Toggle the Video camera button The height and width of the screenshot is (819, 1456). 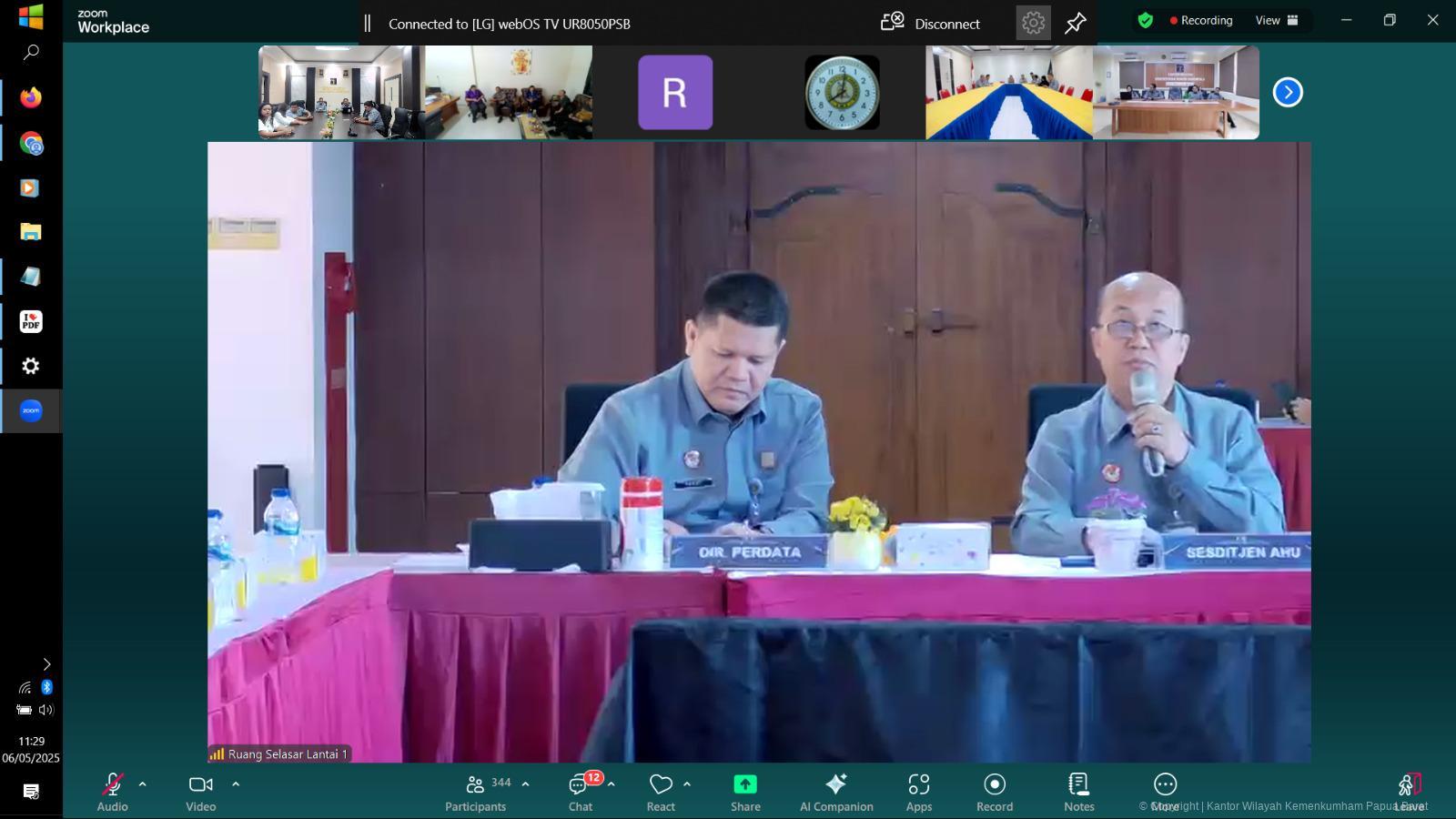pos(200,791)
